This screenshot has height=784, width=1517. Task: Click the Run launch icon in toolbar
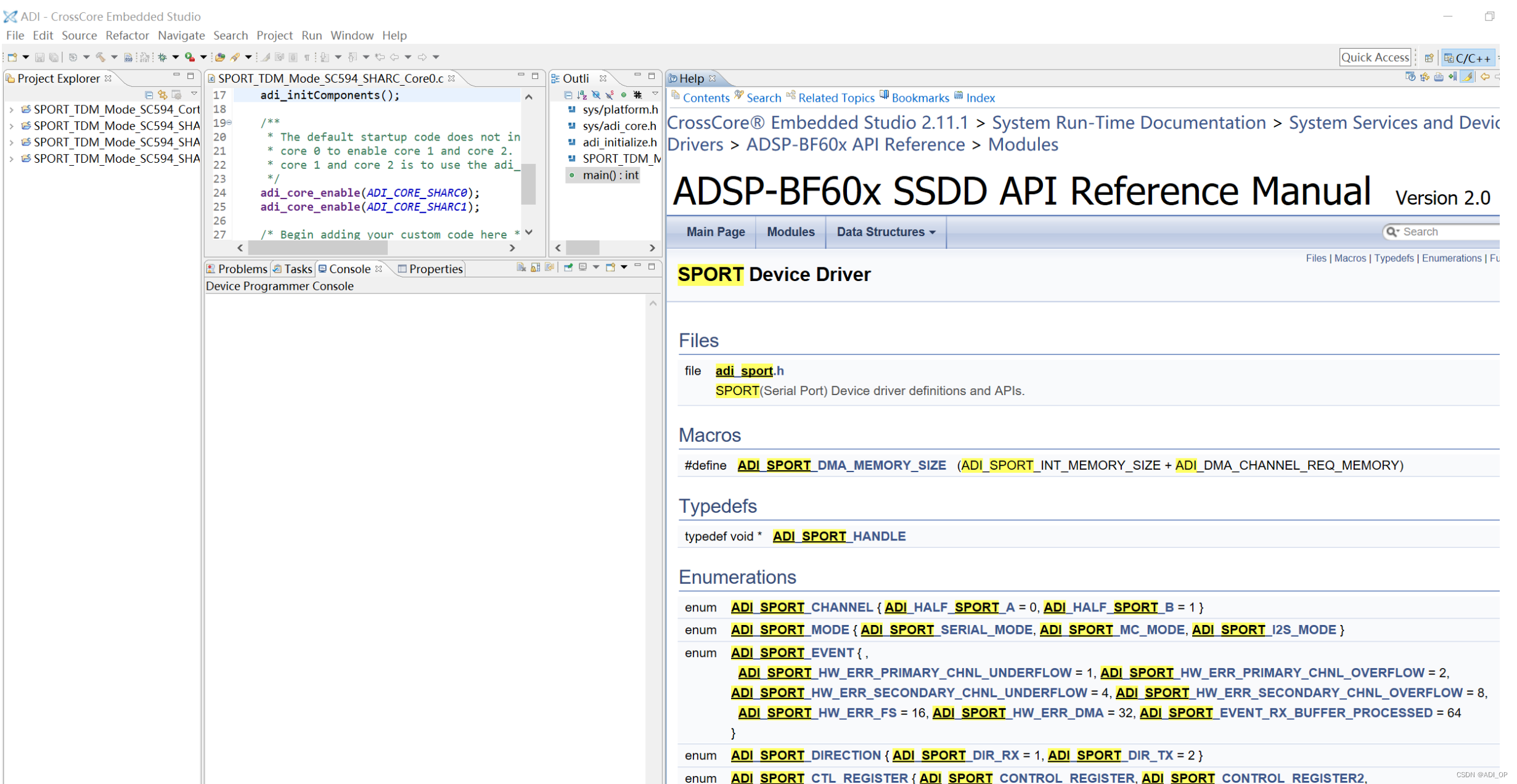point(190,57)
